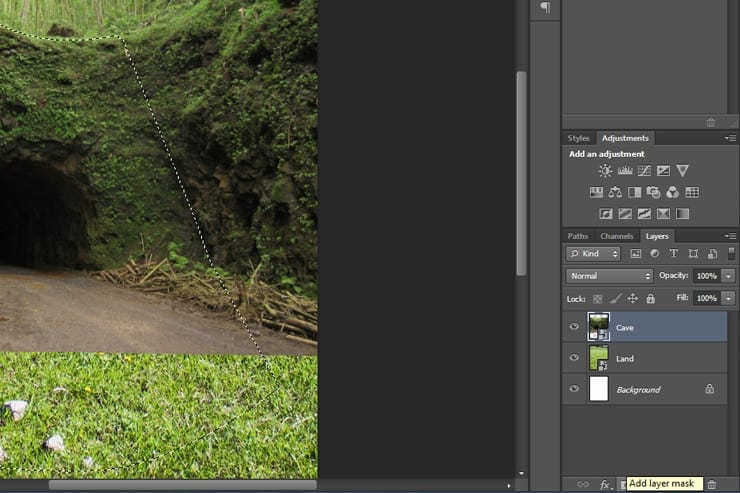Filter layers for type layers
The height and width of the screenshot is (493, 740).
pos(673,254)
